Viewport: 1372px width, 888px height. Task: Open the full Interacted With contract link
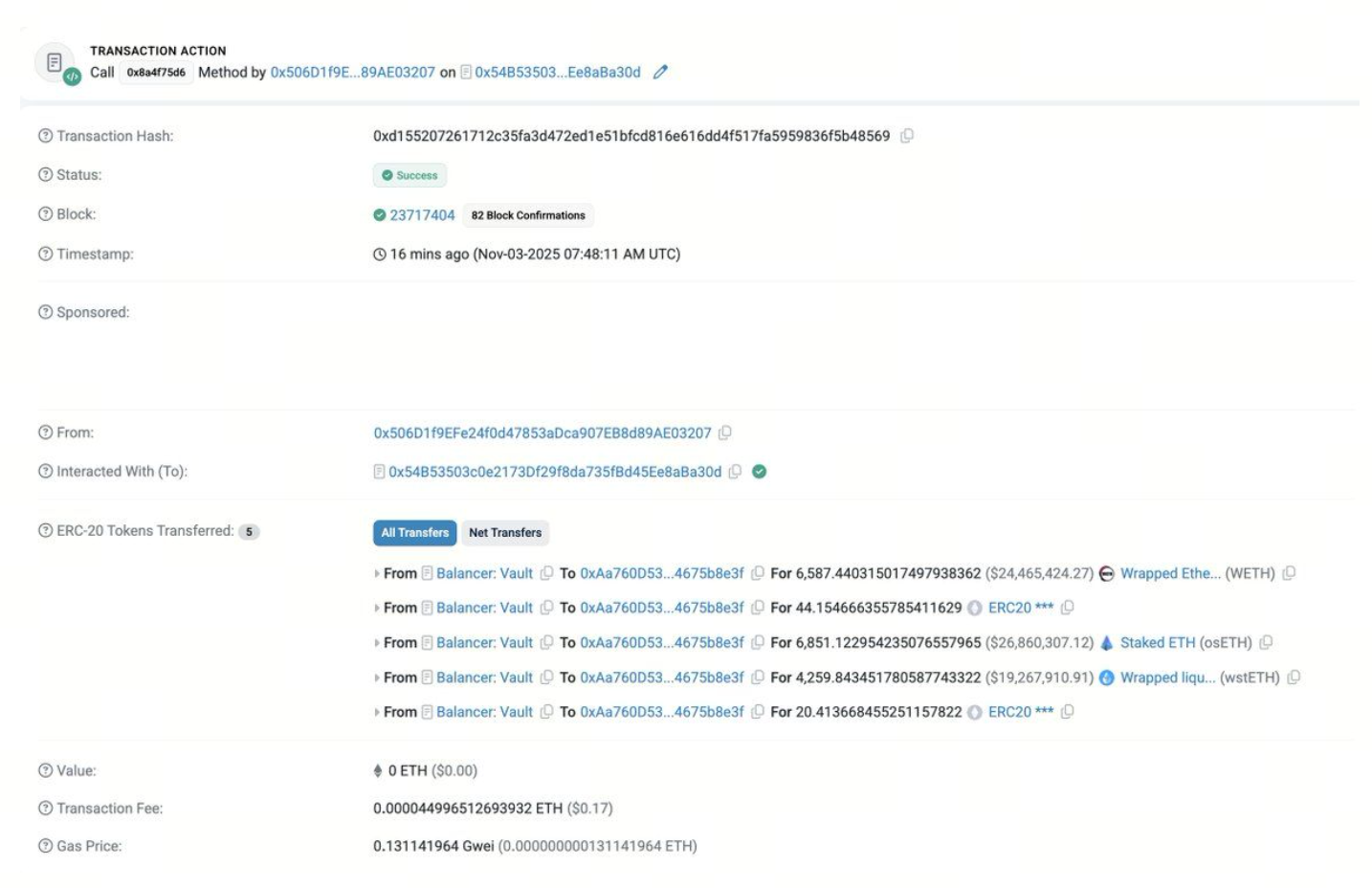pos(555,472)
